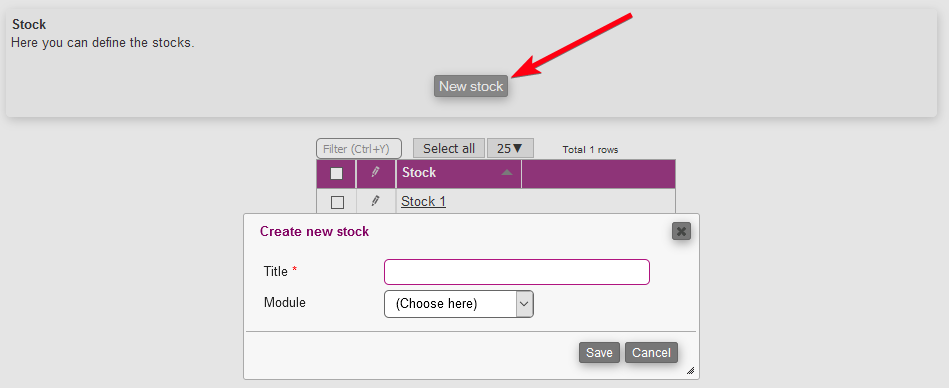Open the Stock 1 link
Image resolution: width=949 pixels, height=388 pixels.
point(424,202)
